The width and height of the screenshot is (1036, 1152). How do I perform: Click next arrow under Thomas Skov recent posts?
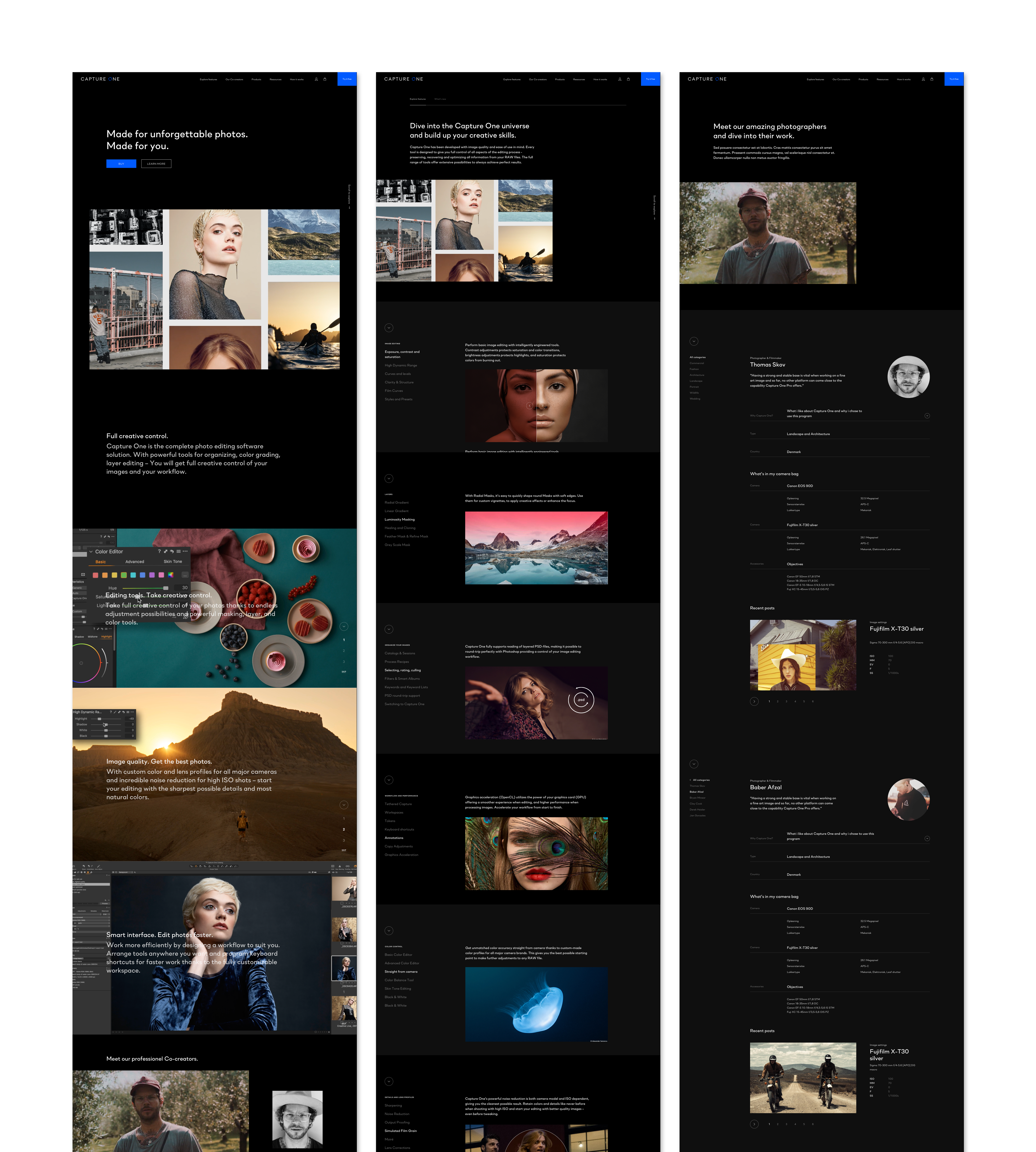click(754, 702)
